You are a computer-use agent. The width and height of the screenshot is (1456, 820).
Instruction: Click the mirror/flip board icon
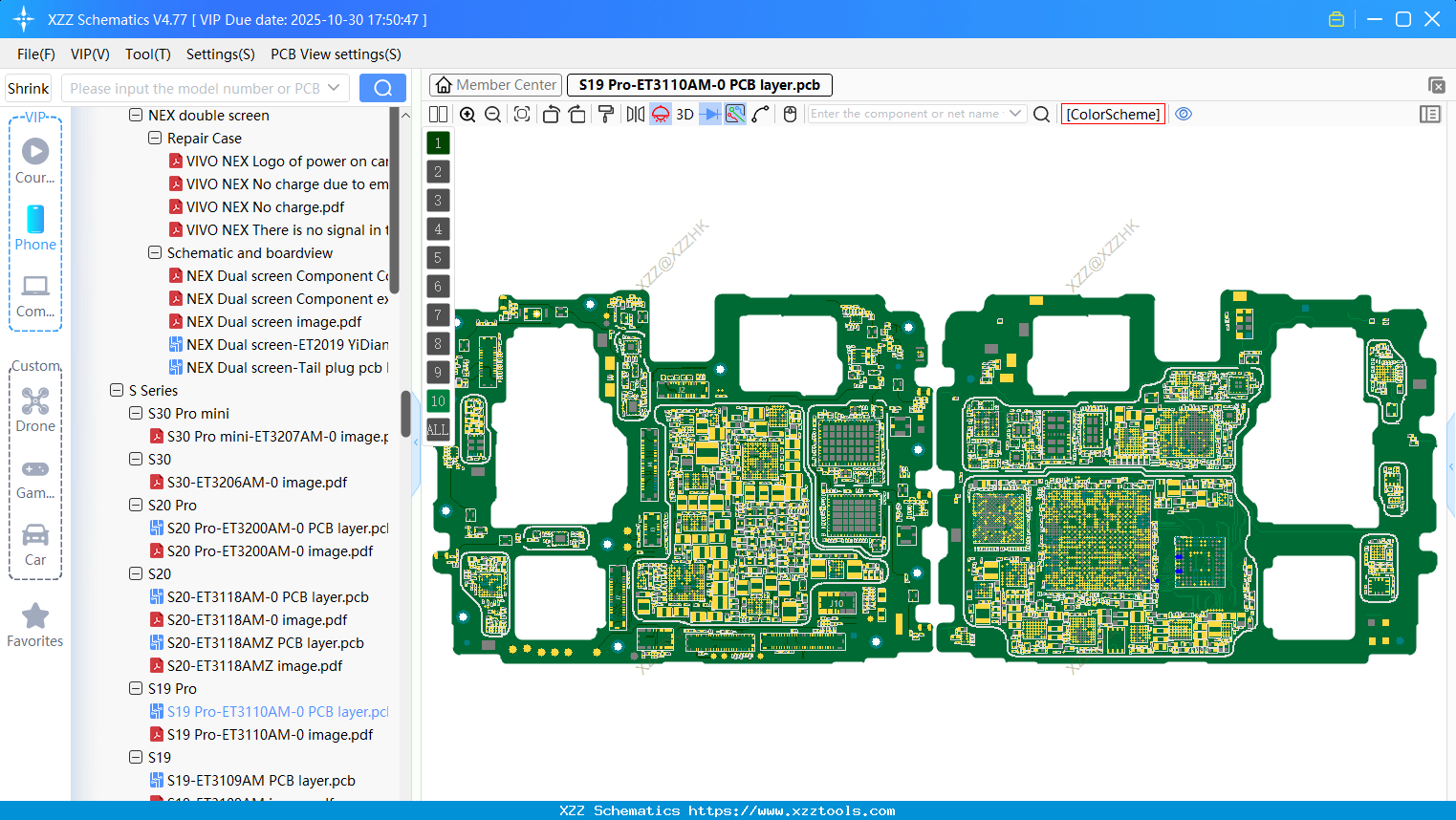(634, 114)
